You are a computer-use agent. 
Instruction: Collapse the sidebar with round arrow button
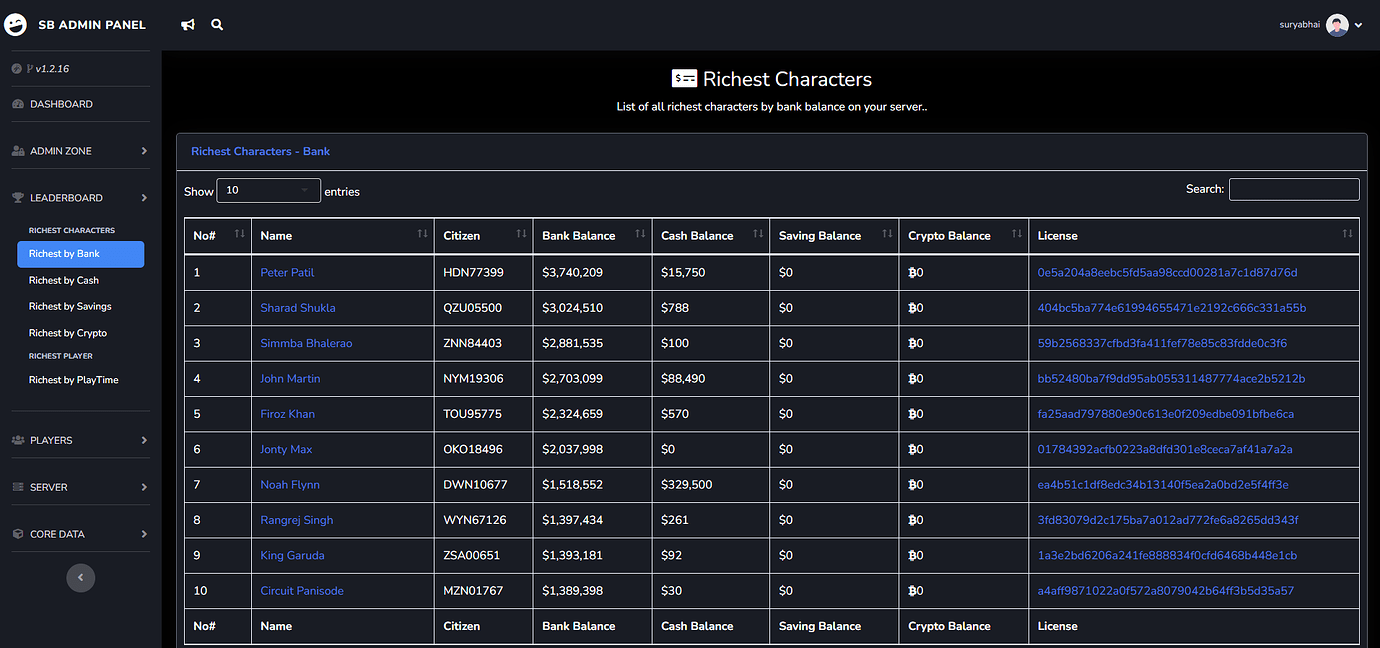click(80, 577)
